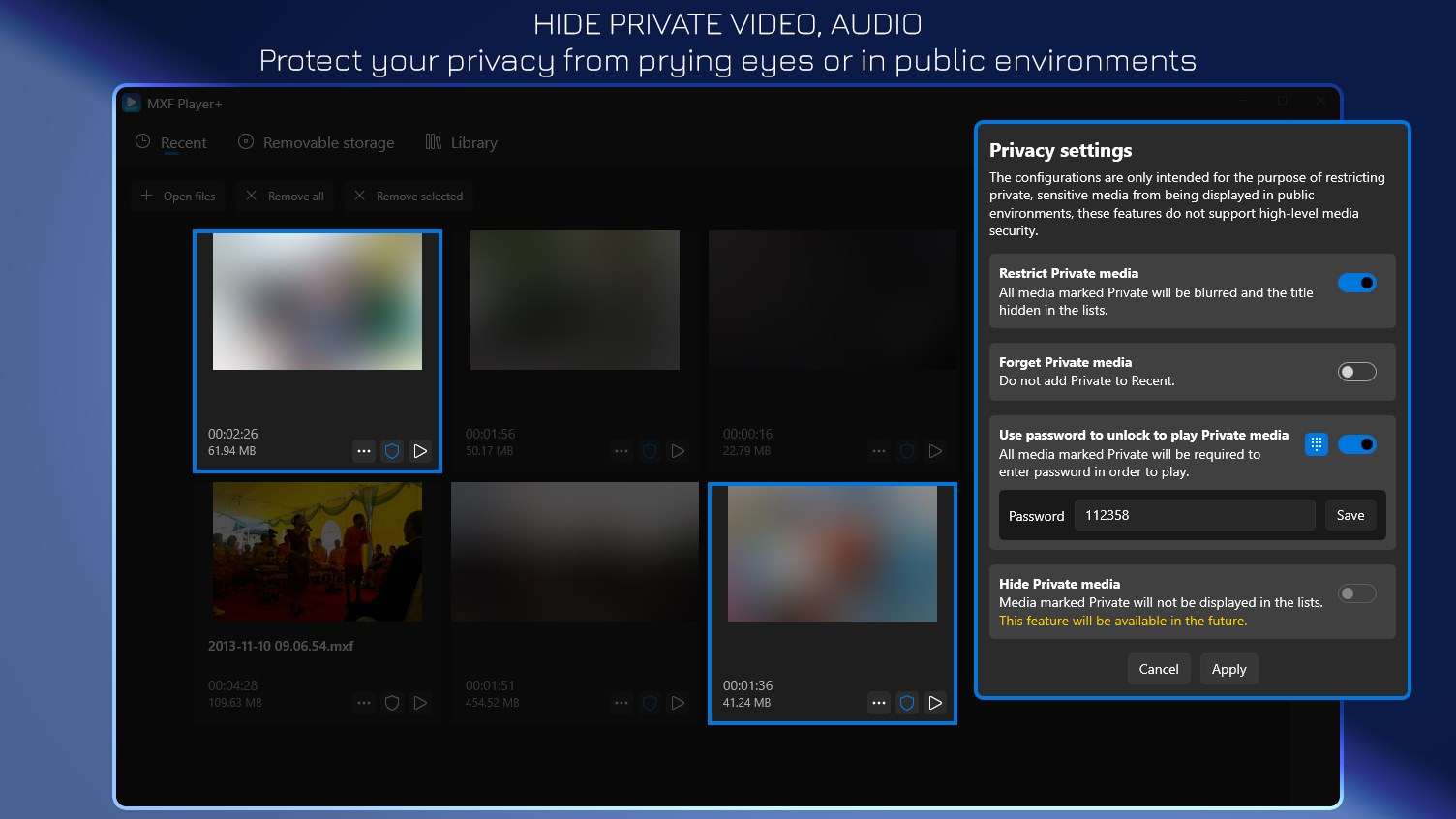Click the shield icon on the 454.52 MB video
1456x819 pixels.
[650, 703]
